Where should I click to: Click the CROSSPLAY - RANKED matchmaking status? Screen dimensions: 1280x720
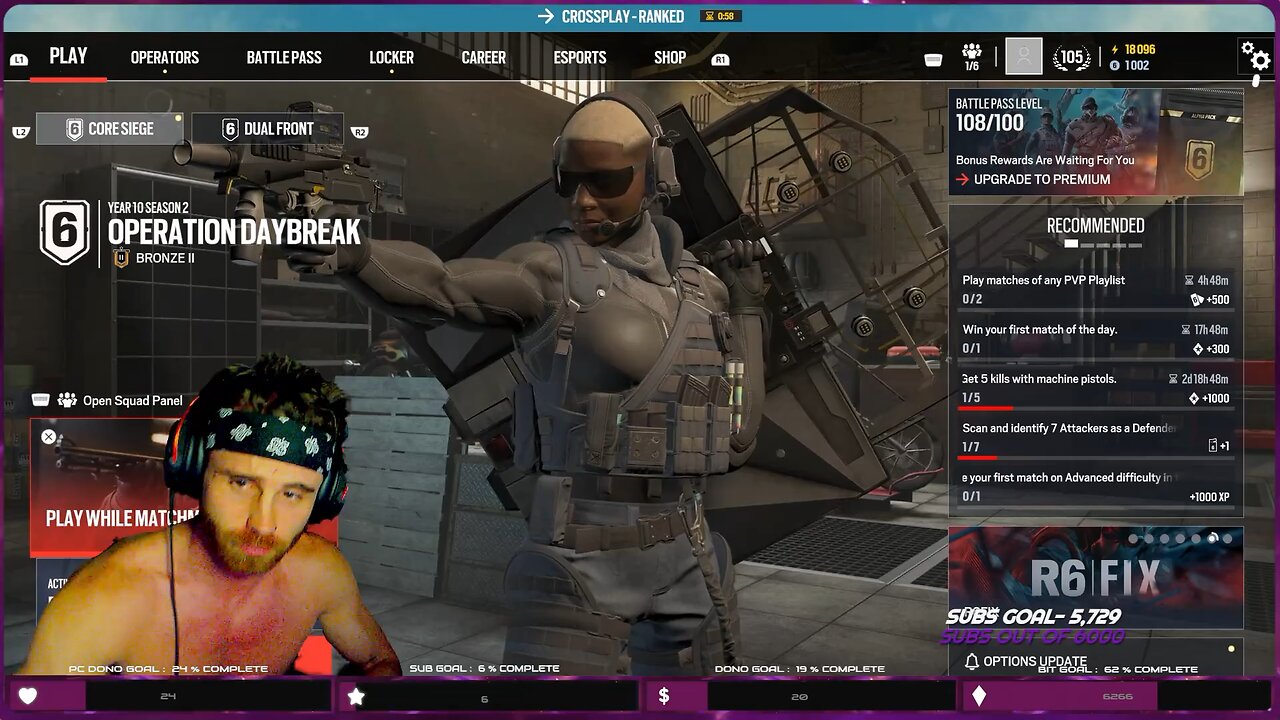(x=611, y=16)
